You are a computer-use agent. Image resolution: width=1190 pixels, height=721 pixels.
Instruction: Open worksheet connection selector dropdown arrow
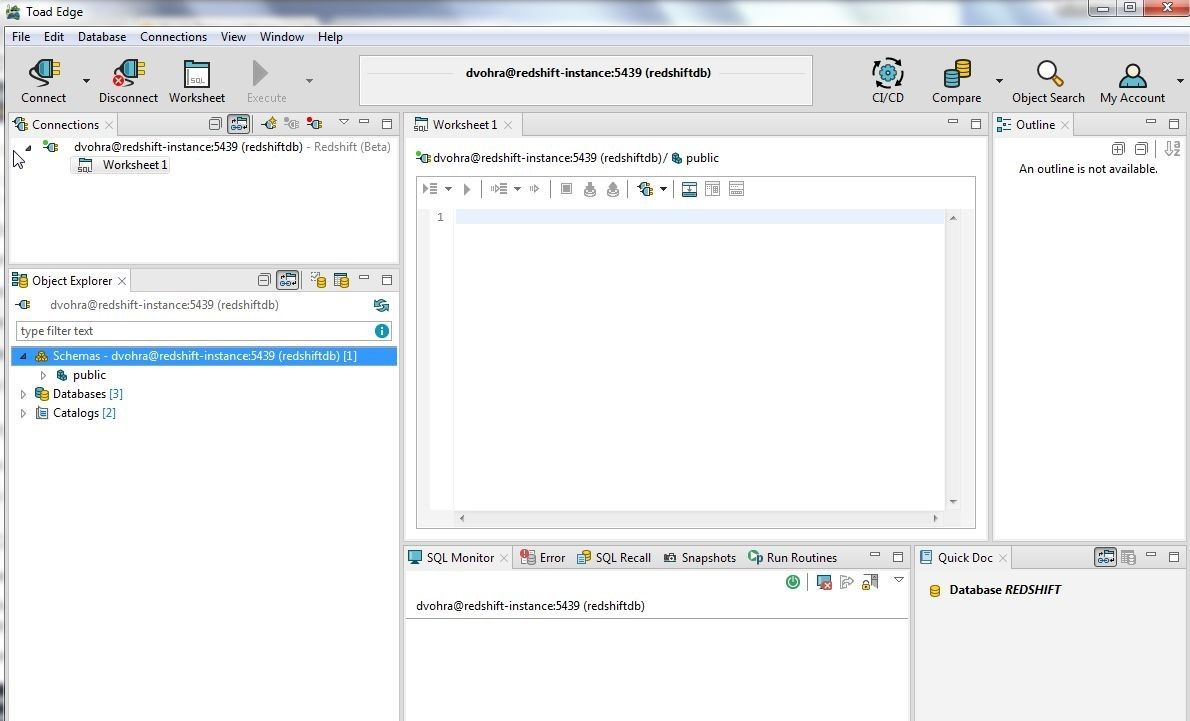coord(663,189)
